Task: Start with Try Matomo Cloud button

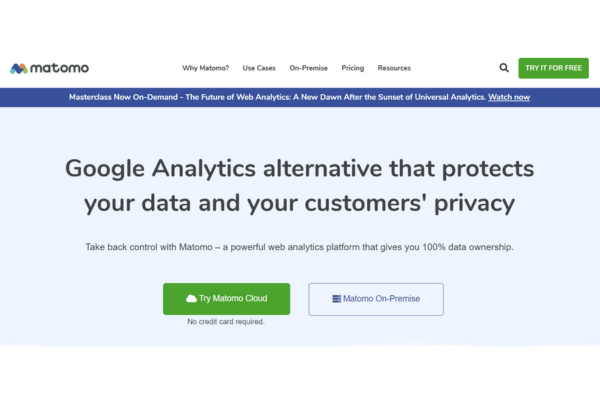Action: click(227, 299)
